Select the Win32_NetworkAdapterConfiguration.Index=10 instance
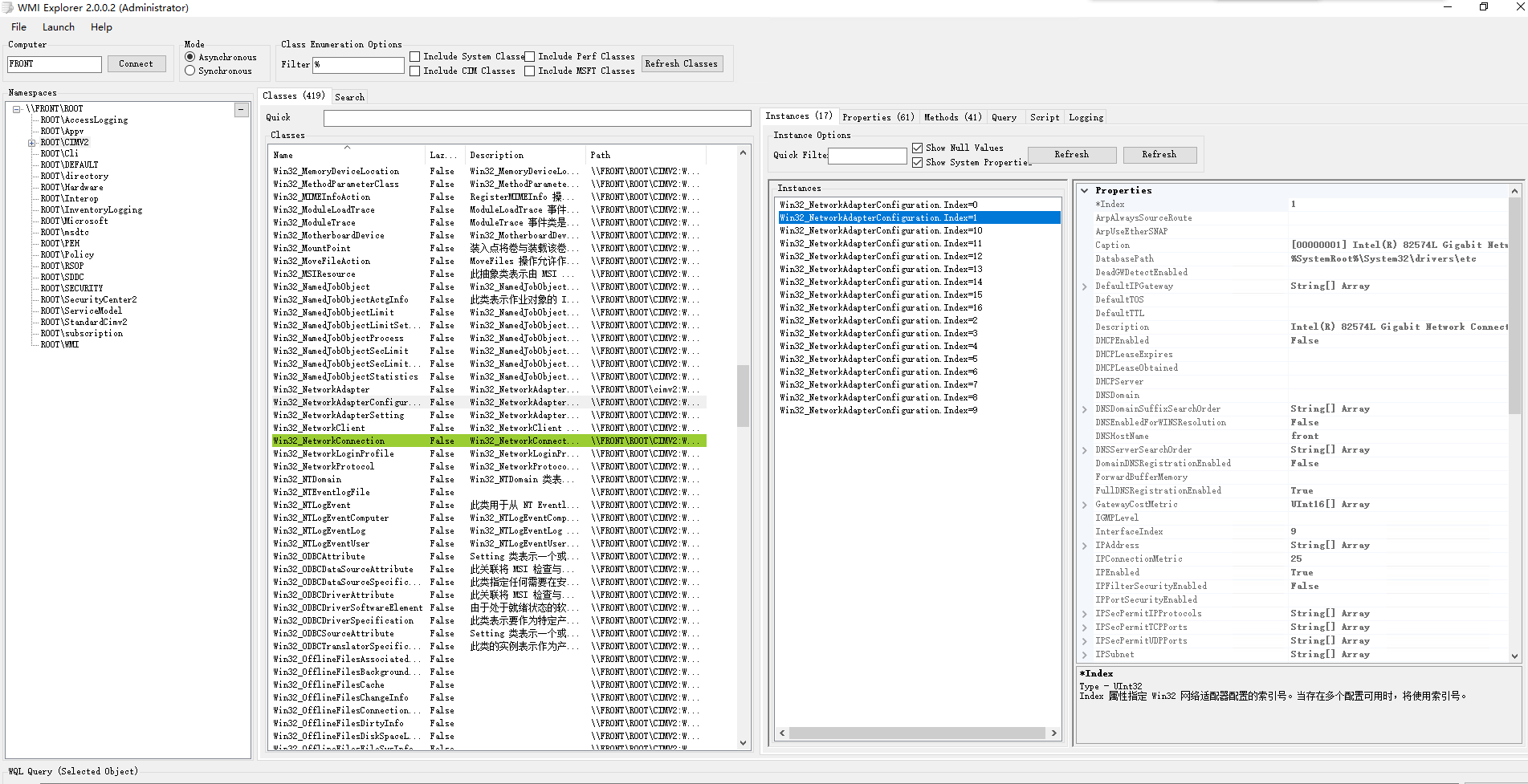The width and height of the screenshot is (1528, 784). click(x=919, y=231)
